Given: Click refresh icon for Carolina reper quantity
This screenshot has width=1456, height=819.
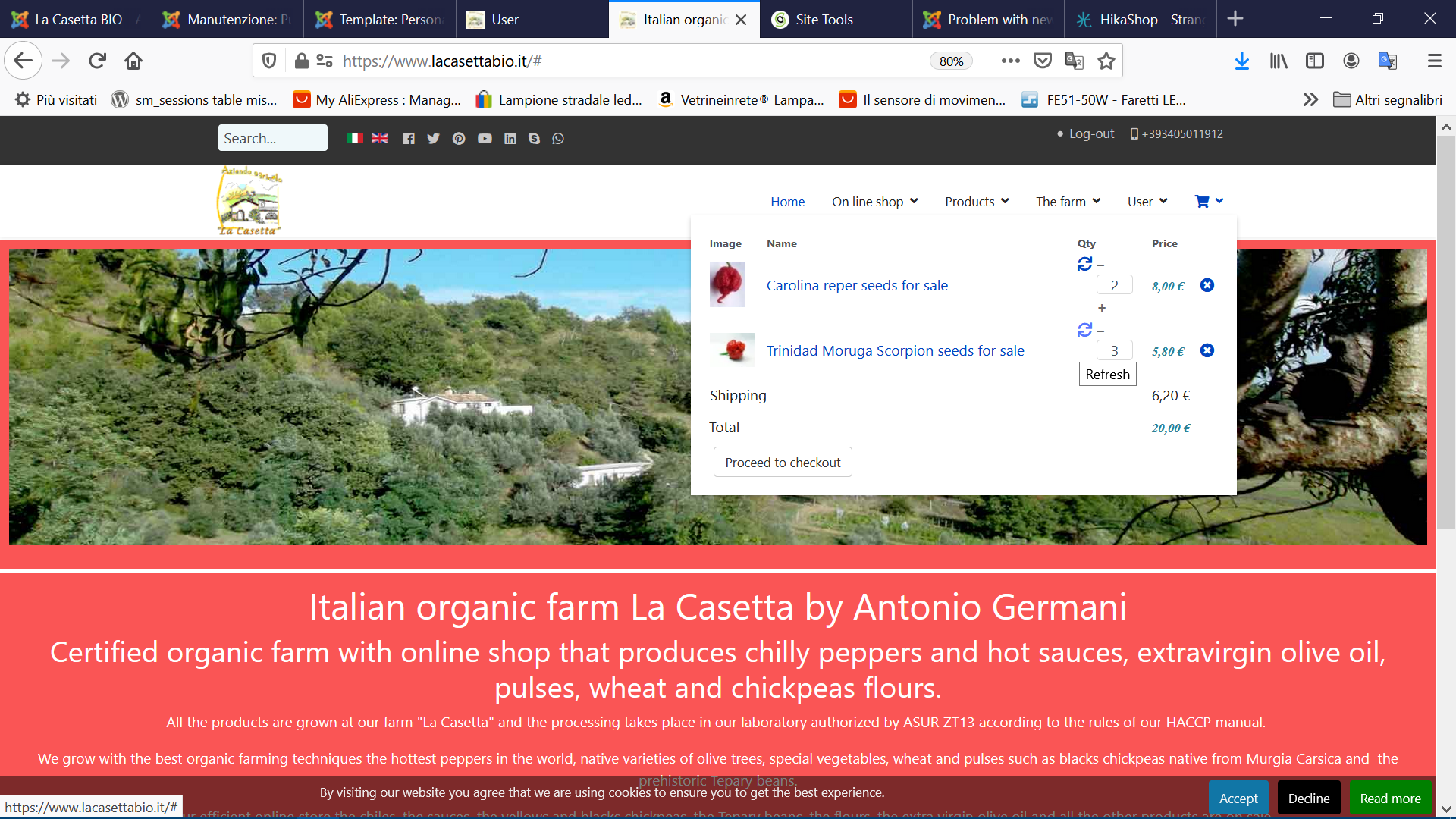Looking at the screenshot, I should [1084, 264].
